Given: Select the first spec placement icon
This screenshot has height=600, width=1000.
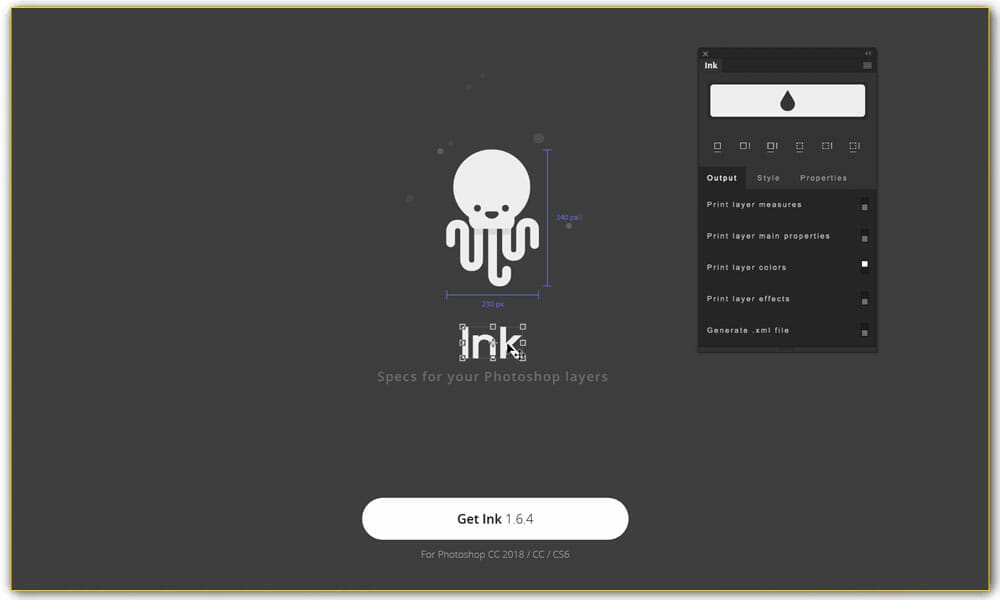Looking at the screenshot, I should tap(717, 145).
